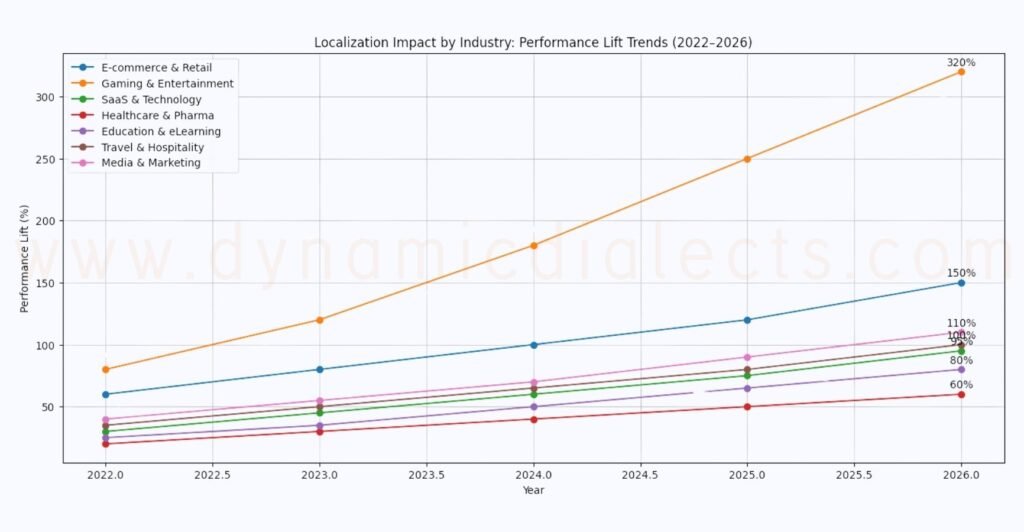Screen dimensions: 1024x532
Task: Click the Gaming & Entertainment legend marker
Action: 86,83
